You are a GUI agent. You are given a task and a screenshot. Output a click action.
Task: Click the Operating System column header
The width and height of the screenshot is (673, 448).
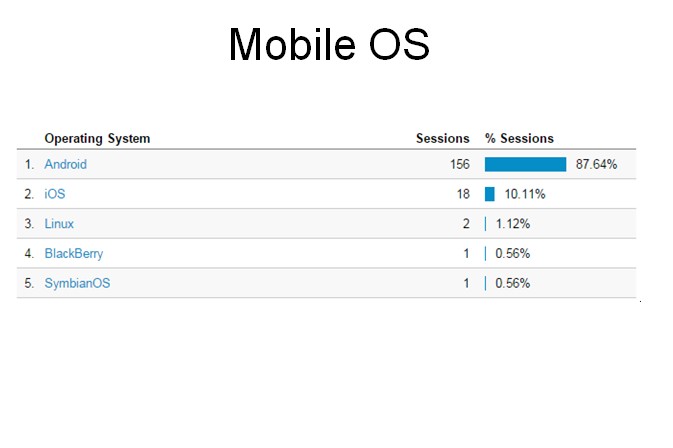97,139
